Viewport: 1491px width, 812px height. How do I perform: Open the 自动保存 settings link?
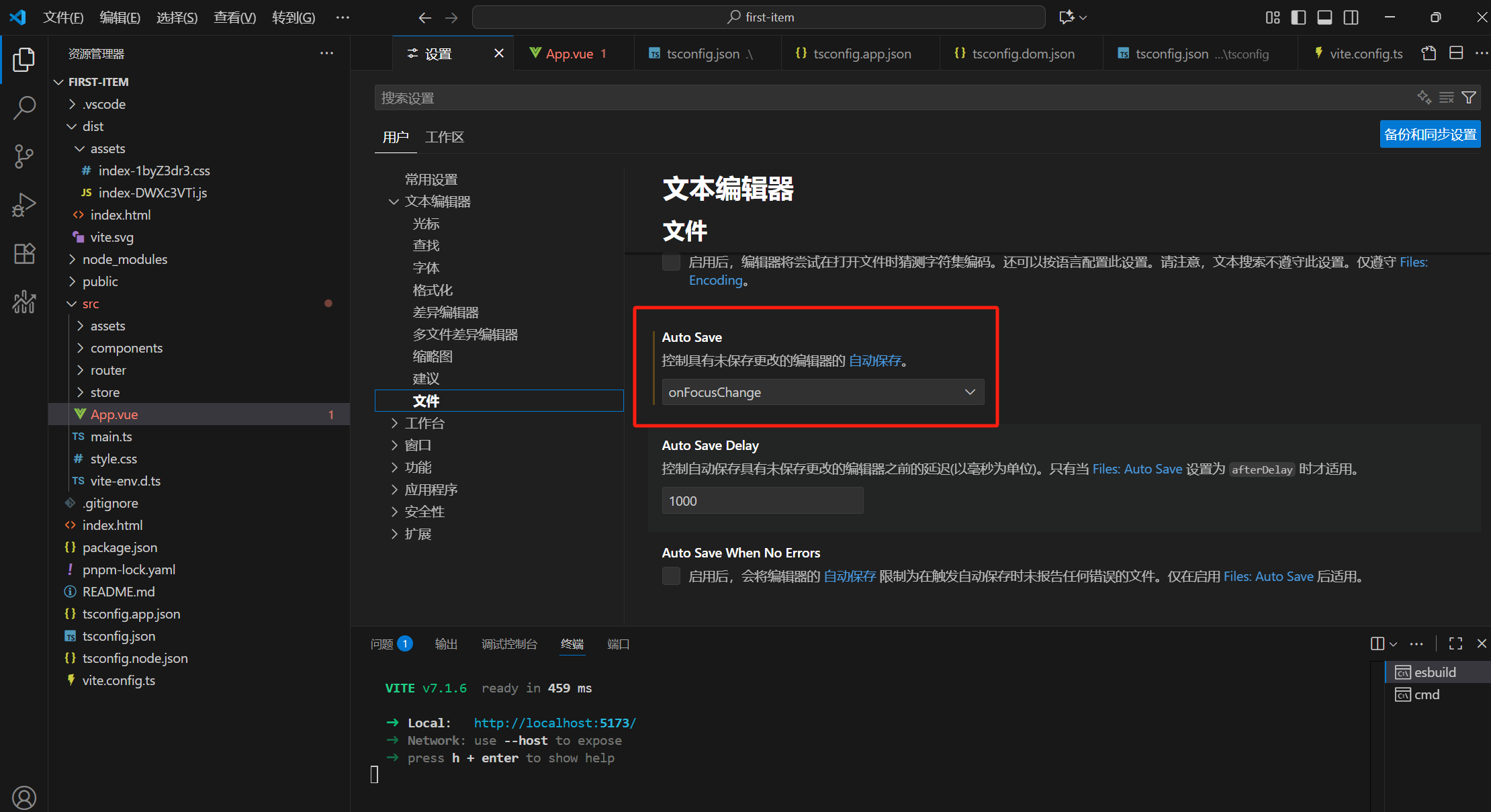[875, 361]
